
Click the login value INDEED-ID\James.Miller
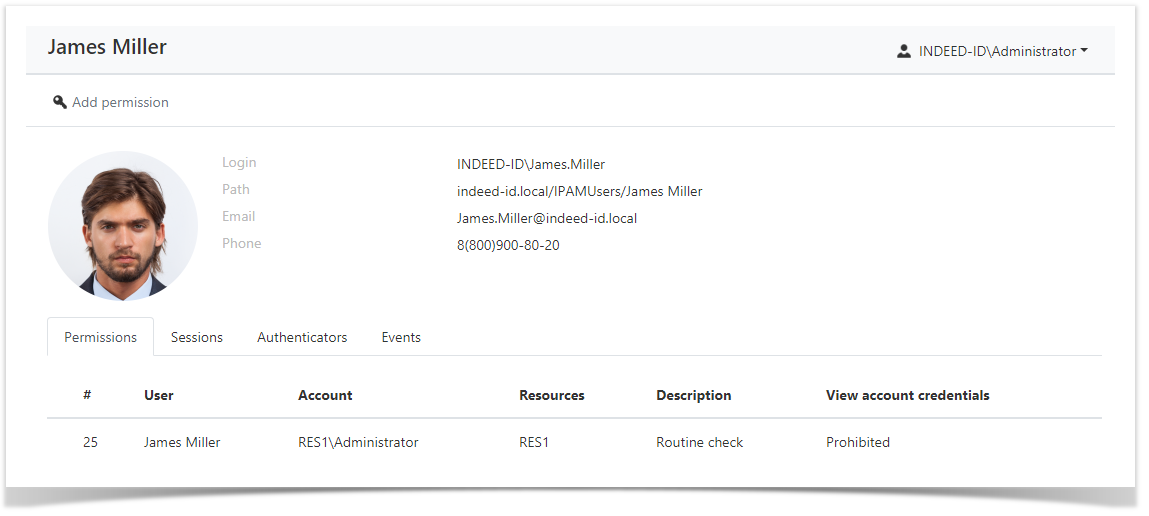530,164
